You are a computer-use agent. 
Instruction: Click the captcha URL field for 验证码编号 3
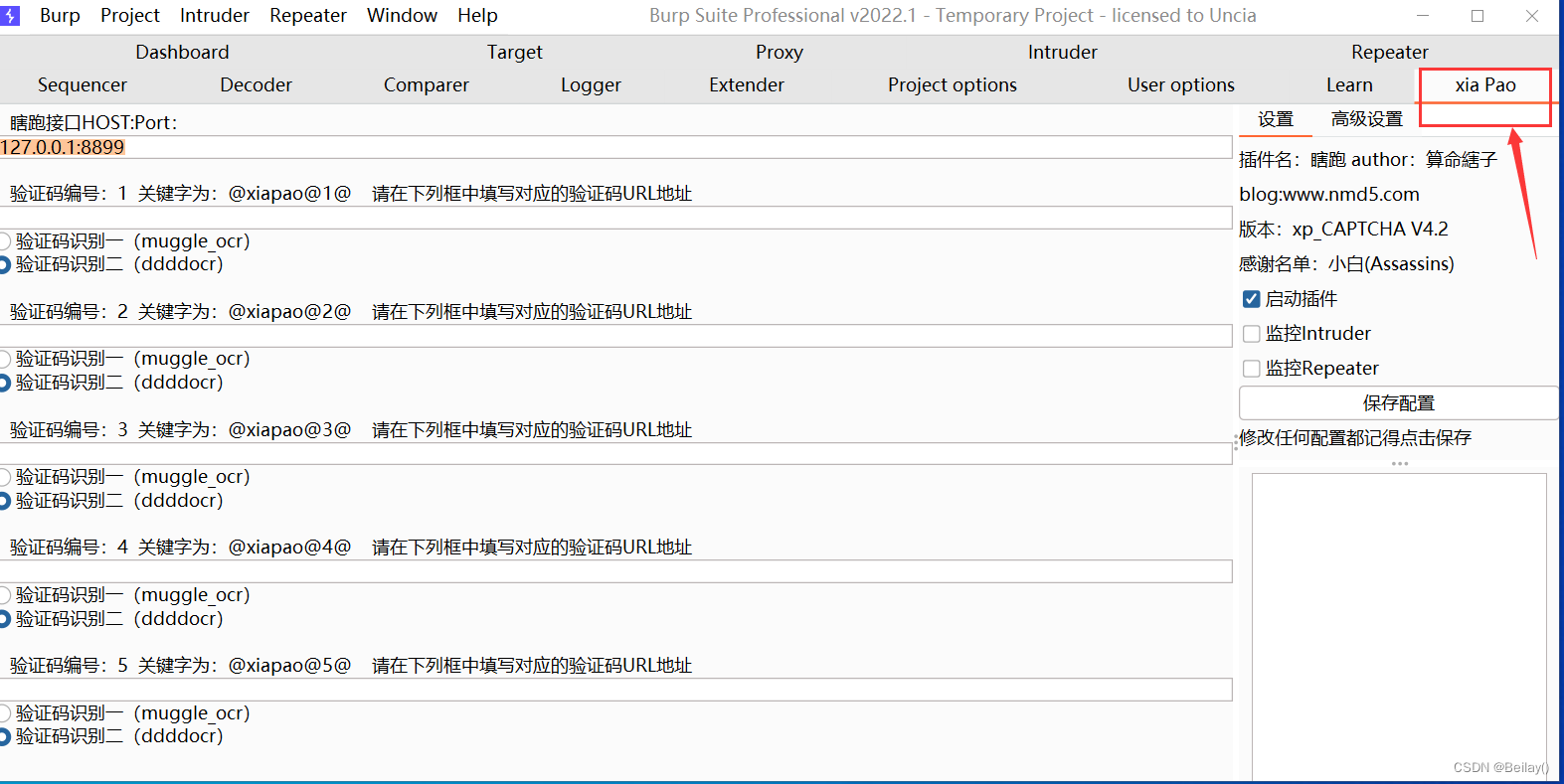(616, 454)
